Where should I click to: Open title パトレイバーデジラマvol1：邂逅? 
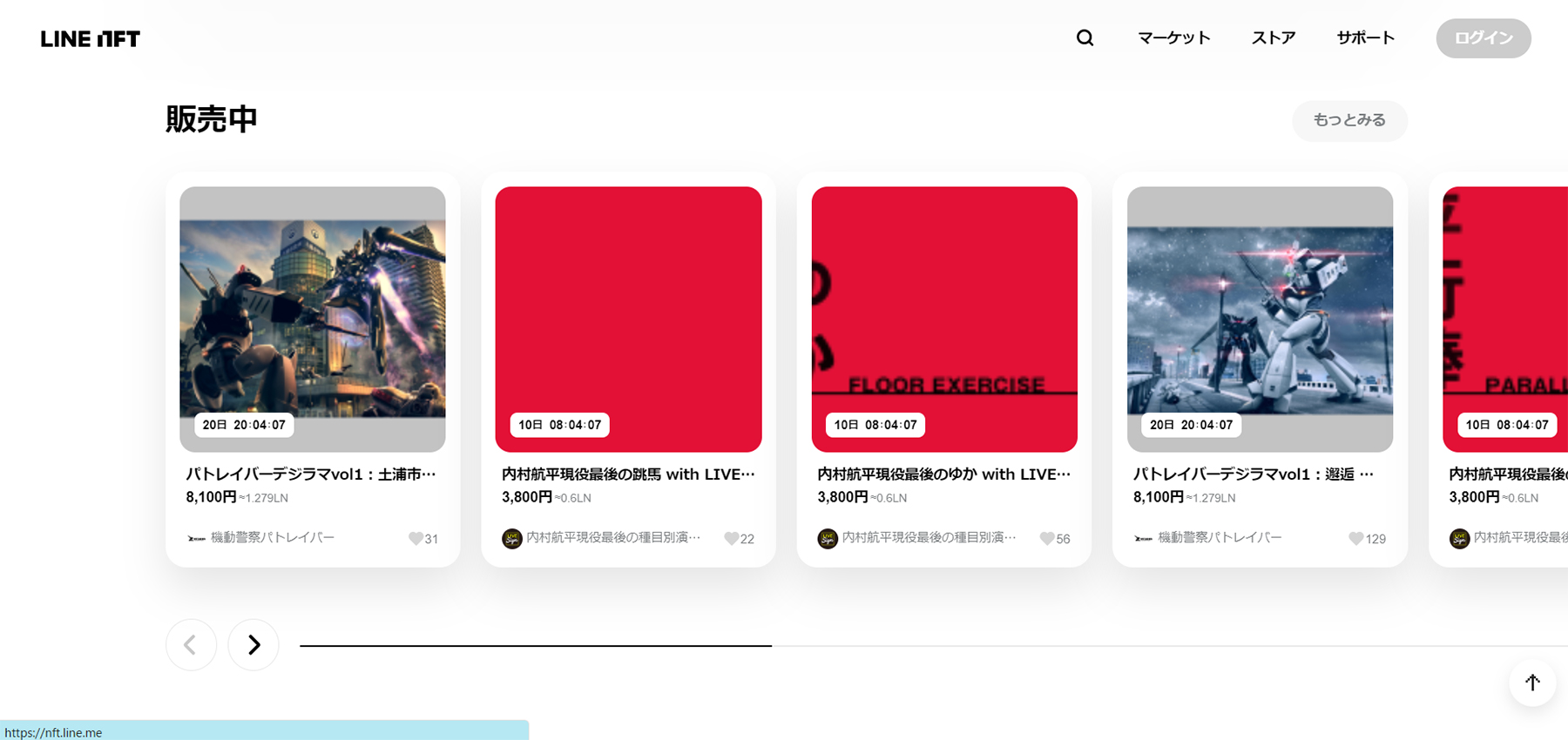(1254, 474)
